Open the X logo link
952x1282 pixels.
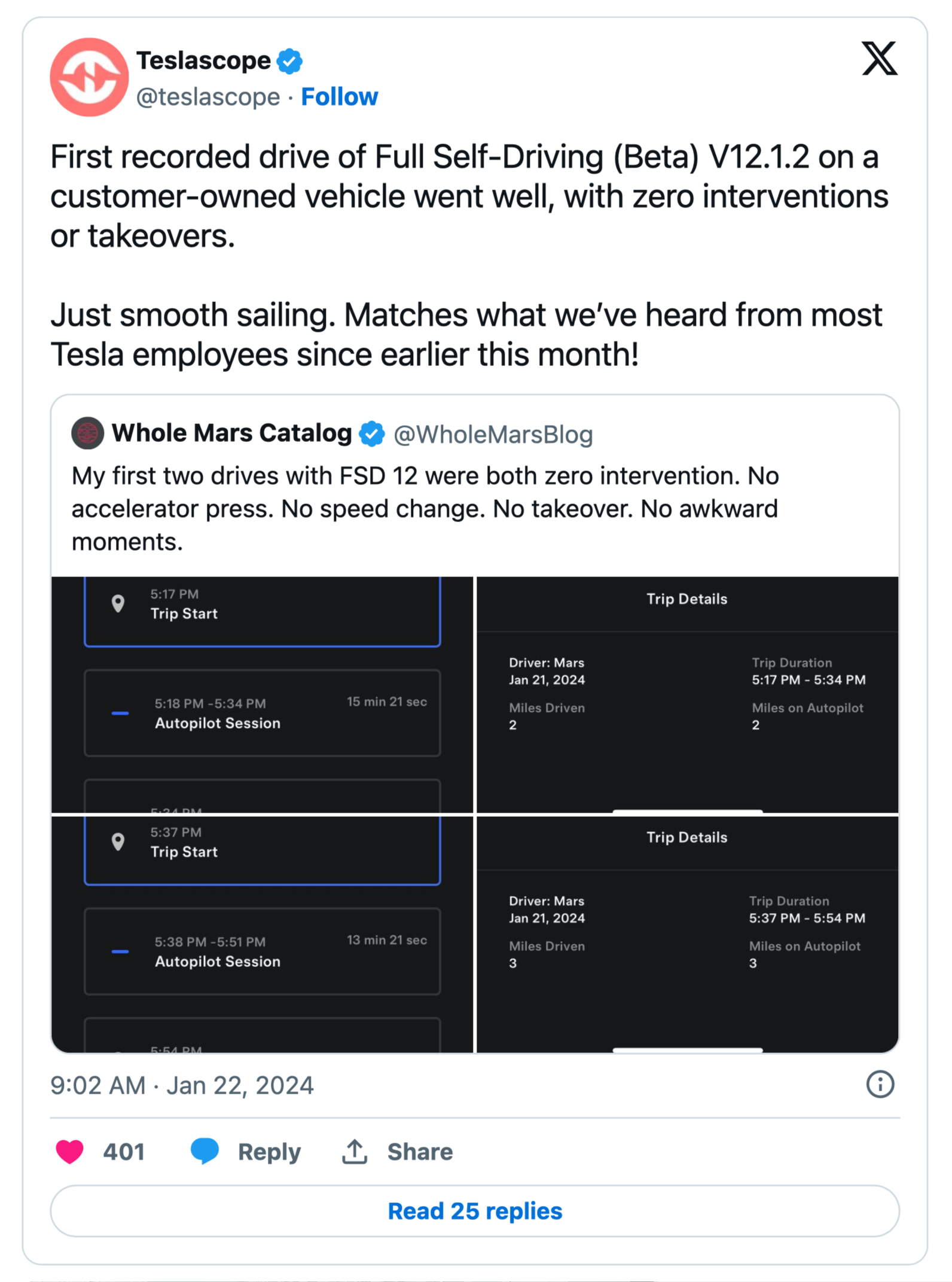878,59
